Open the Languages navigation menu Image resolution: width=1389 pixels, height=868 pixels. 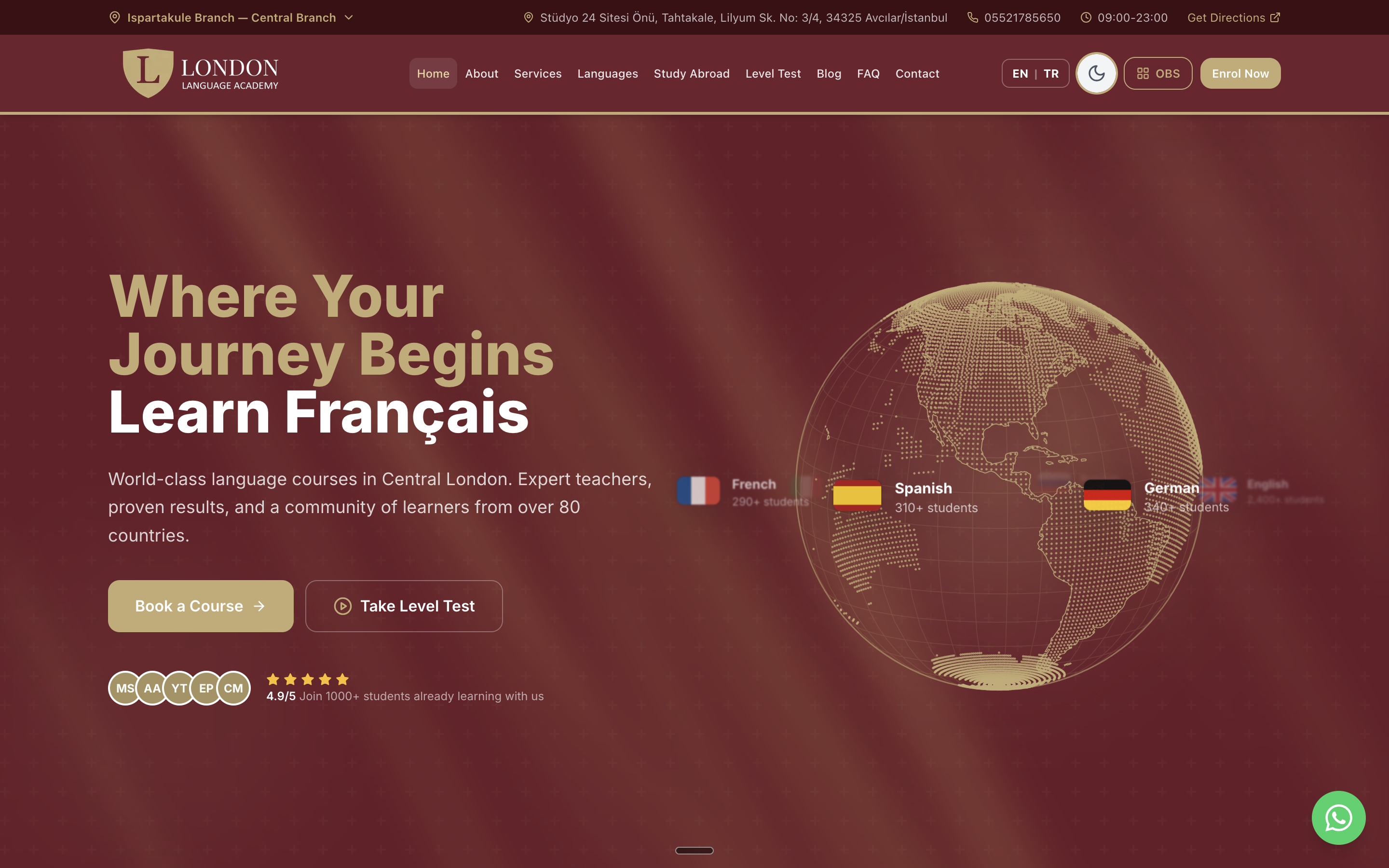607,73
